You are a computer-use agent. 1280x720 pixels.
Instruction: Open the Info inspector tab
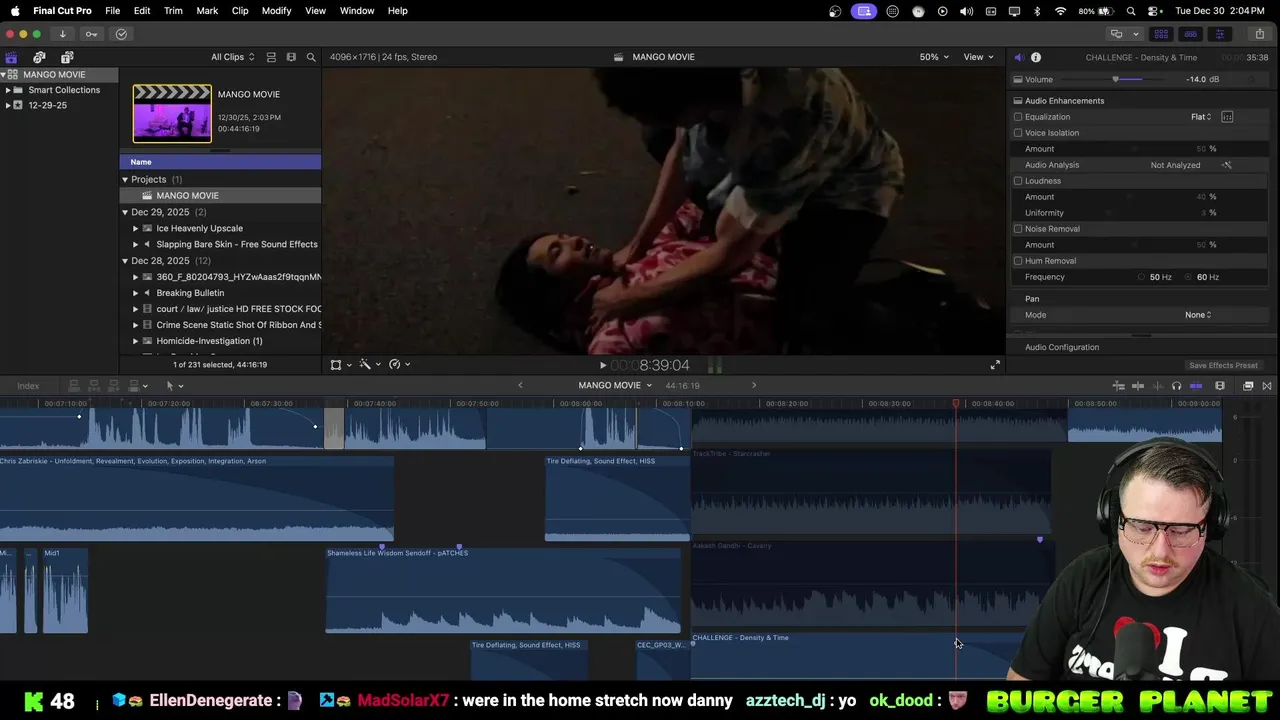pyautogui.click(x=1036, y=57)
